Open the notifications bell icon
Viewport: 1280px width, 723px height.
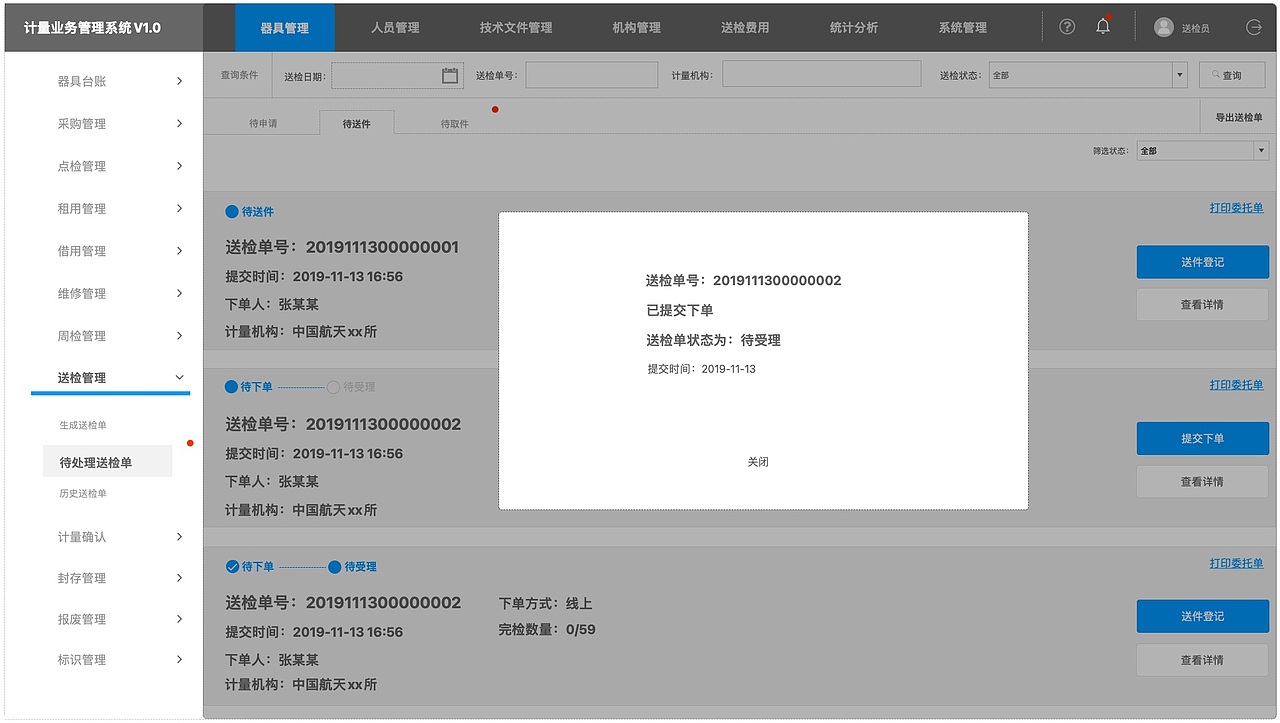tap(1102, 26)
